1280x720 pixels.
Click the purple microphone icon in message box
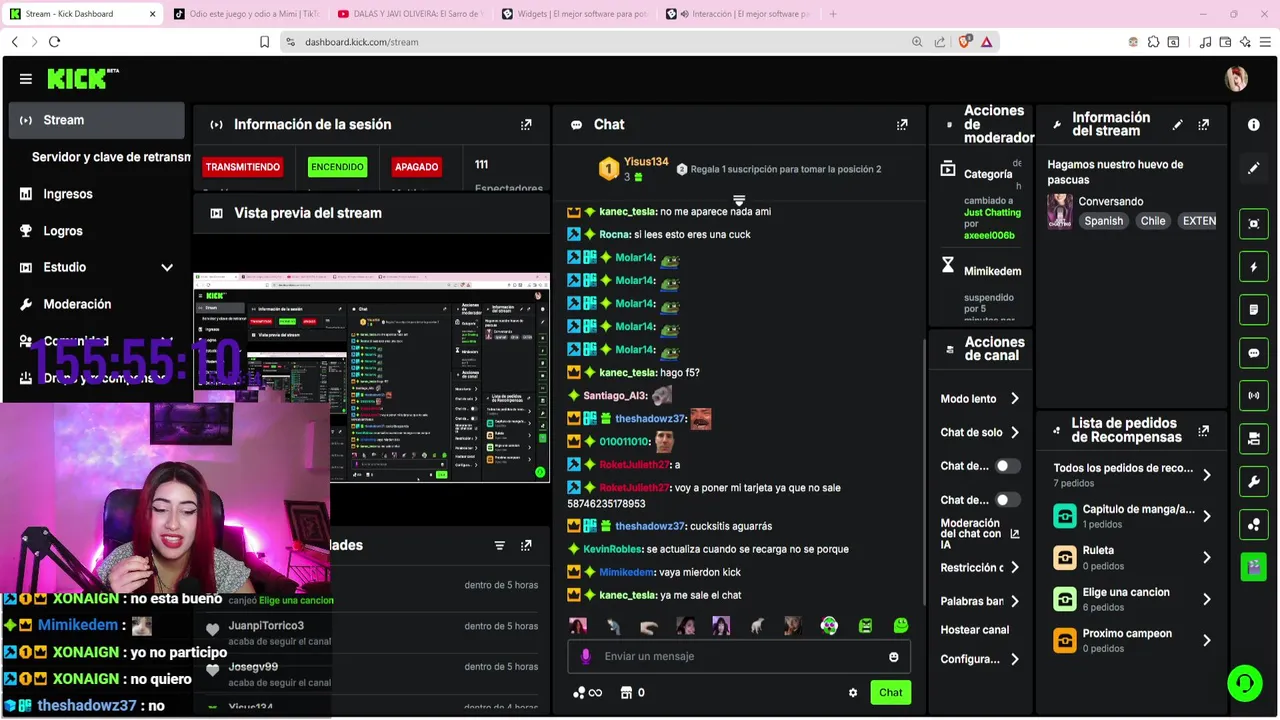coord(586,656)
